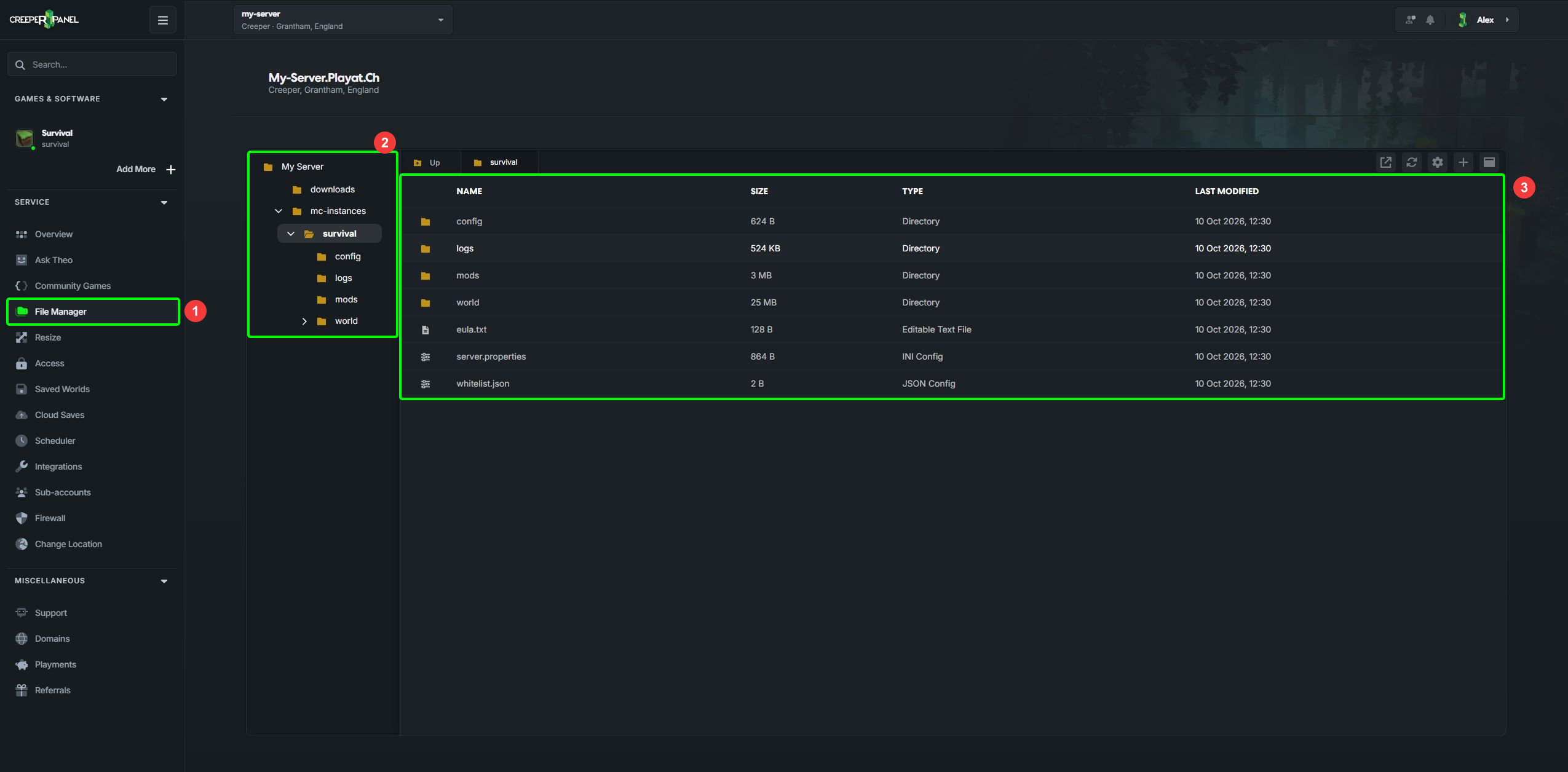Collapse the survival folder chevron in tree
Screen dimensions: 1568x772
[x=291, y=234]
